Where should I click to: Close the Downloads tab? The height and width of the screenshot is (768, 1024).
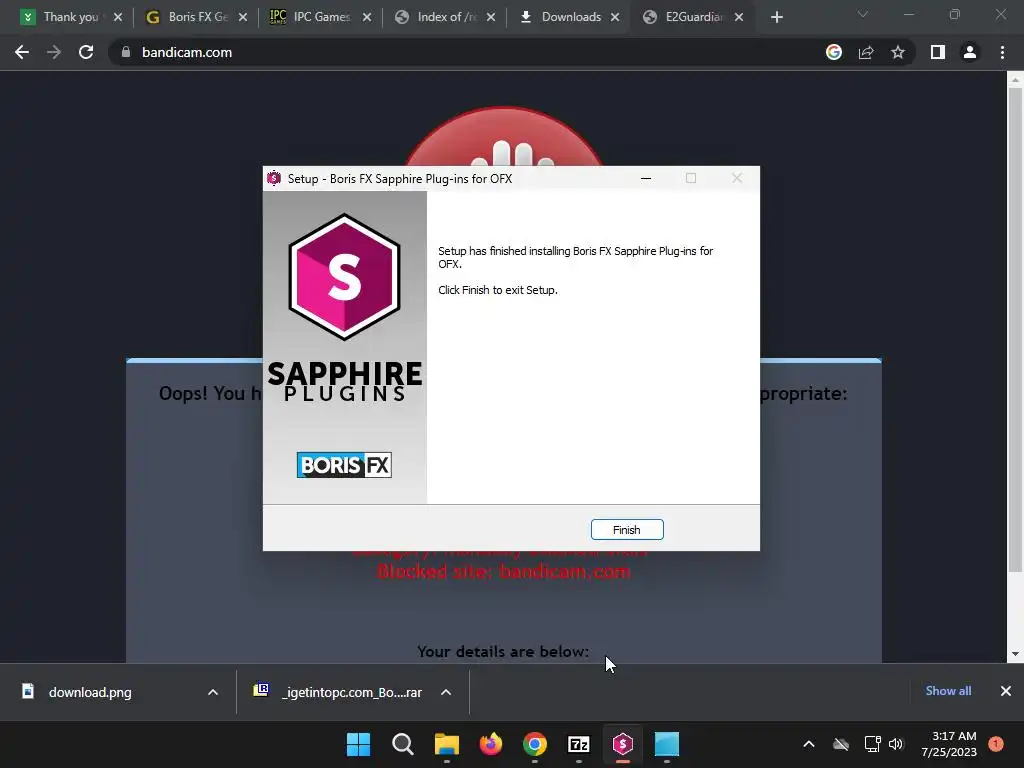point(615,18)
